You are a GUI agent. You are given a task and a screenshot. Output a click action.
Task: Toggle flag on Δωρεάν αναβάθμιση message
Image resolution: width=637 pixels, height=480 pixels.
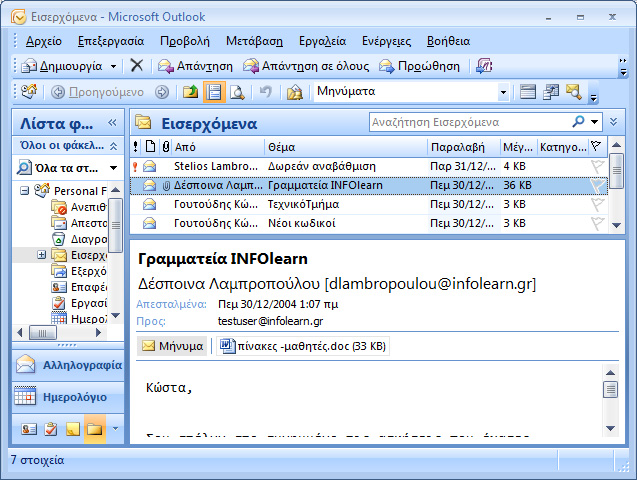[x=597, y=166]
